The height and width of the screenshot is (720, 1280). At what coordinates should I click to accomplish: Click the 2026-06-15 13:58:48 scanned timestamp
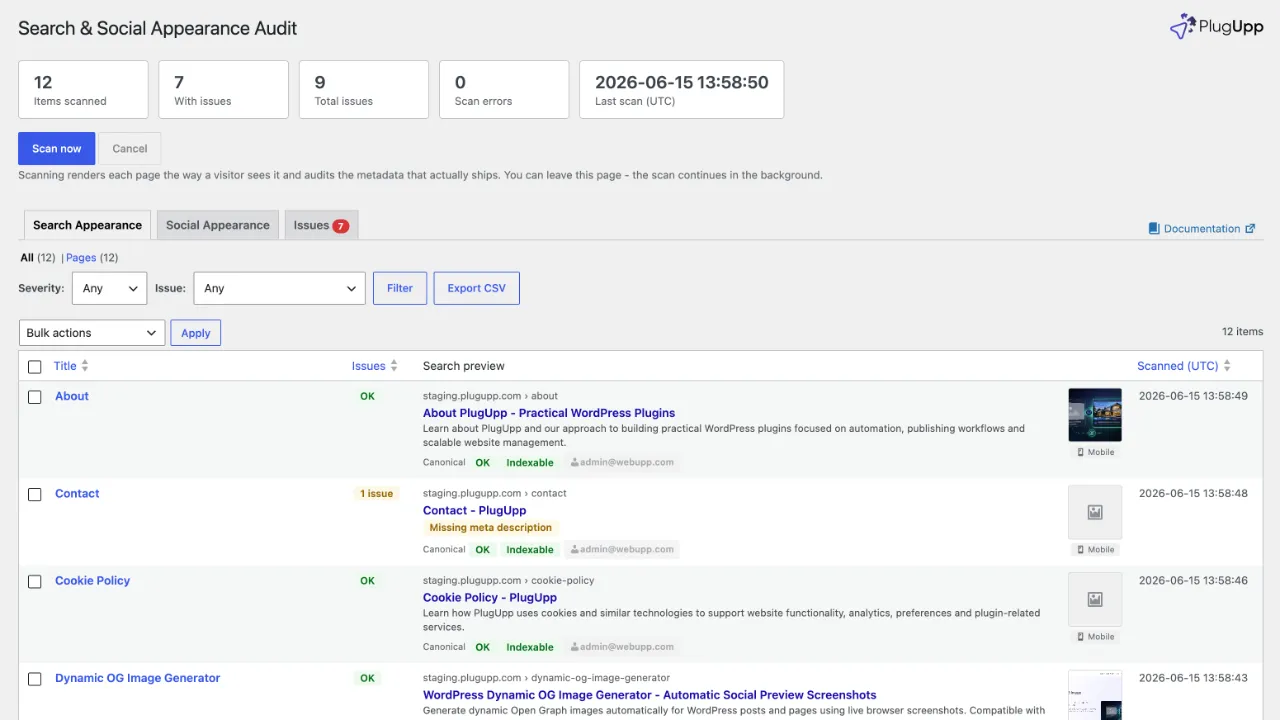click(1193, 493)
